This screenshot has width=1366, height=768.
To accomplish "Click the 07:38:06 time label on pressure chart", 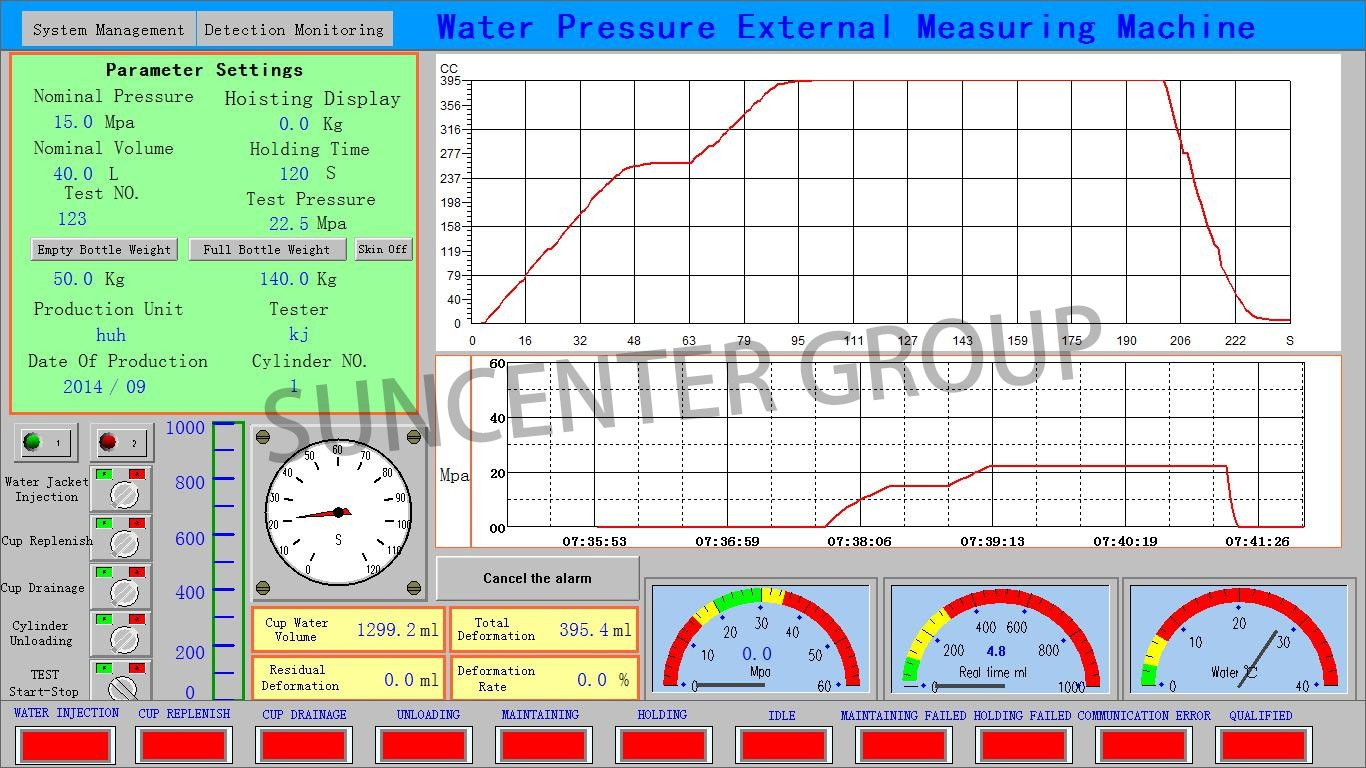I will click(x=859, y=541).
